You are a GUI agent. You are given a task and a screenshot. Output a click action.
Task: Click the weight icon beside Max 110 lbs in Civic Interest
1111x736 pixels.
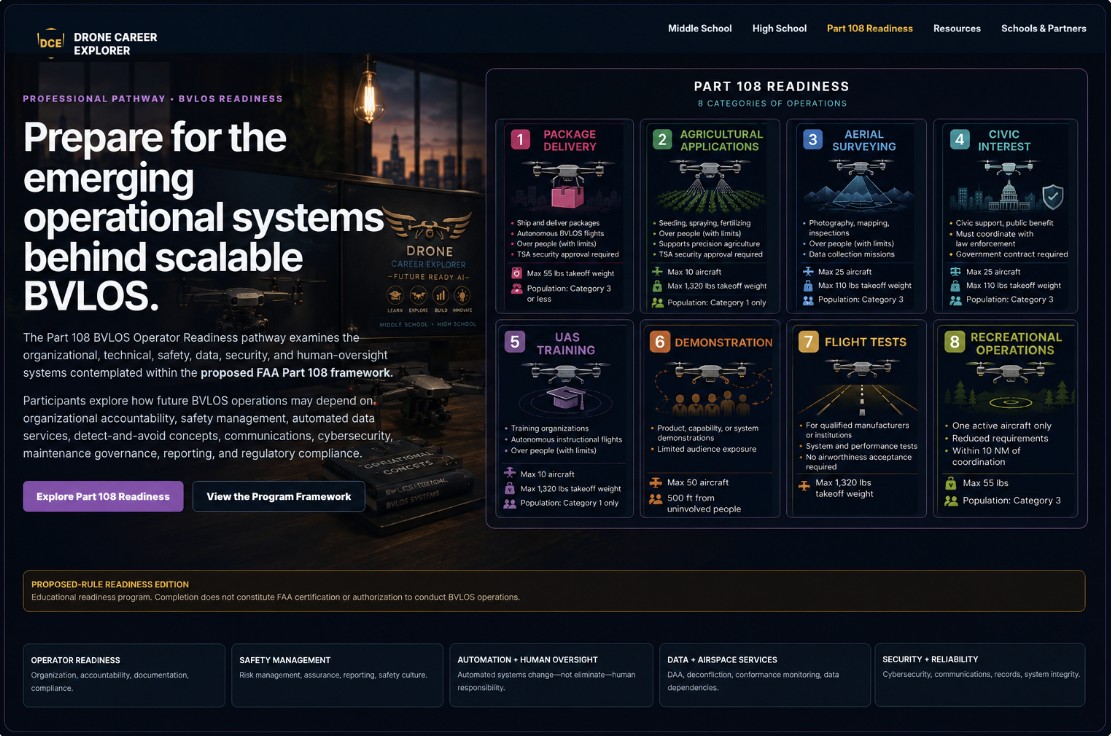coord(955,285)
